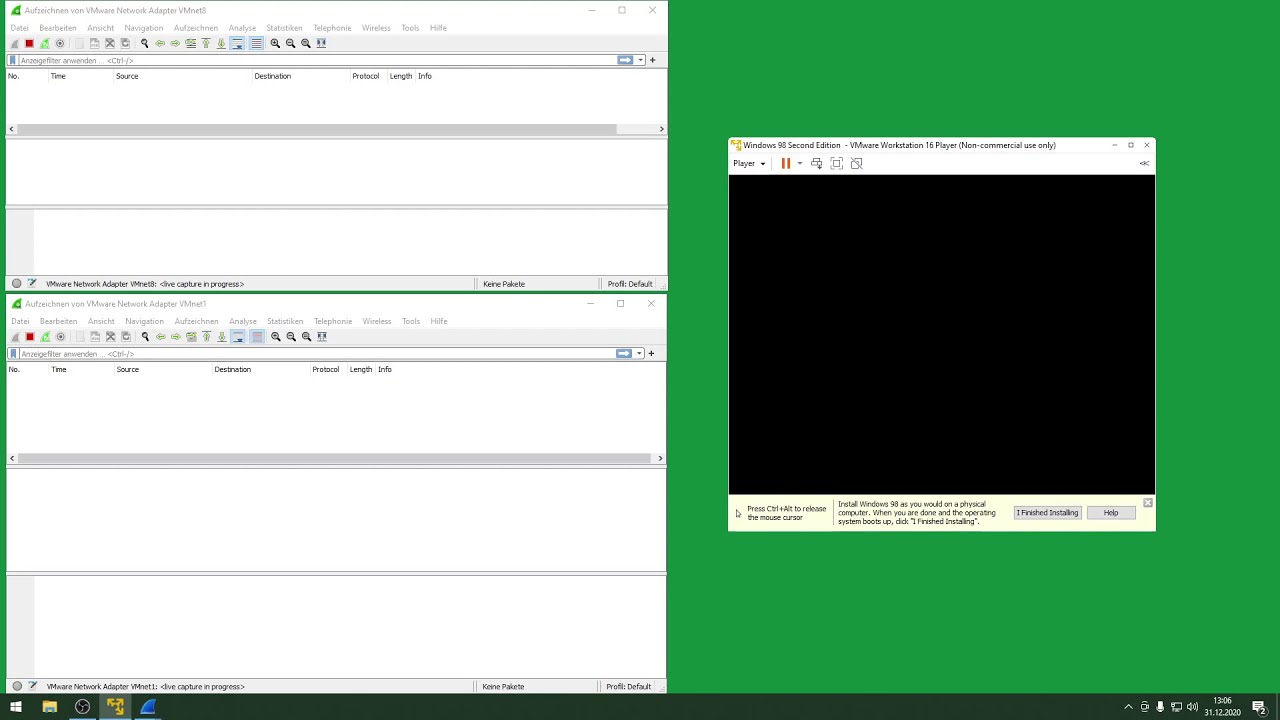Viewport: 1280px width, 720px height.
Task: Click the Unity mode icon in VMware Player
Action: coord(856,163)
